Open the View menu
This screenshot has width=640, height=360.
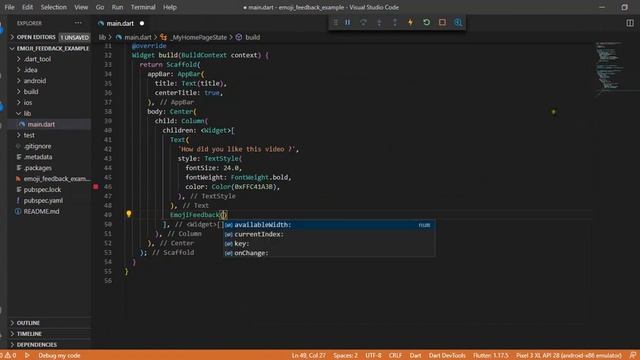coord(81,7)
